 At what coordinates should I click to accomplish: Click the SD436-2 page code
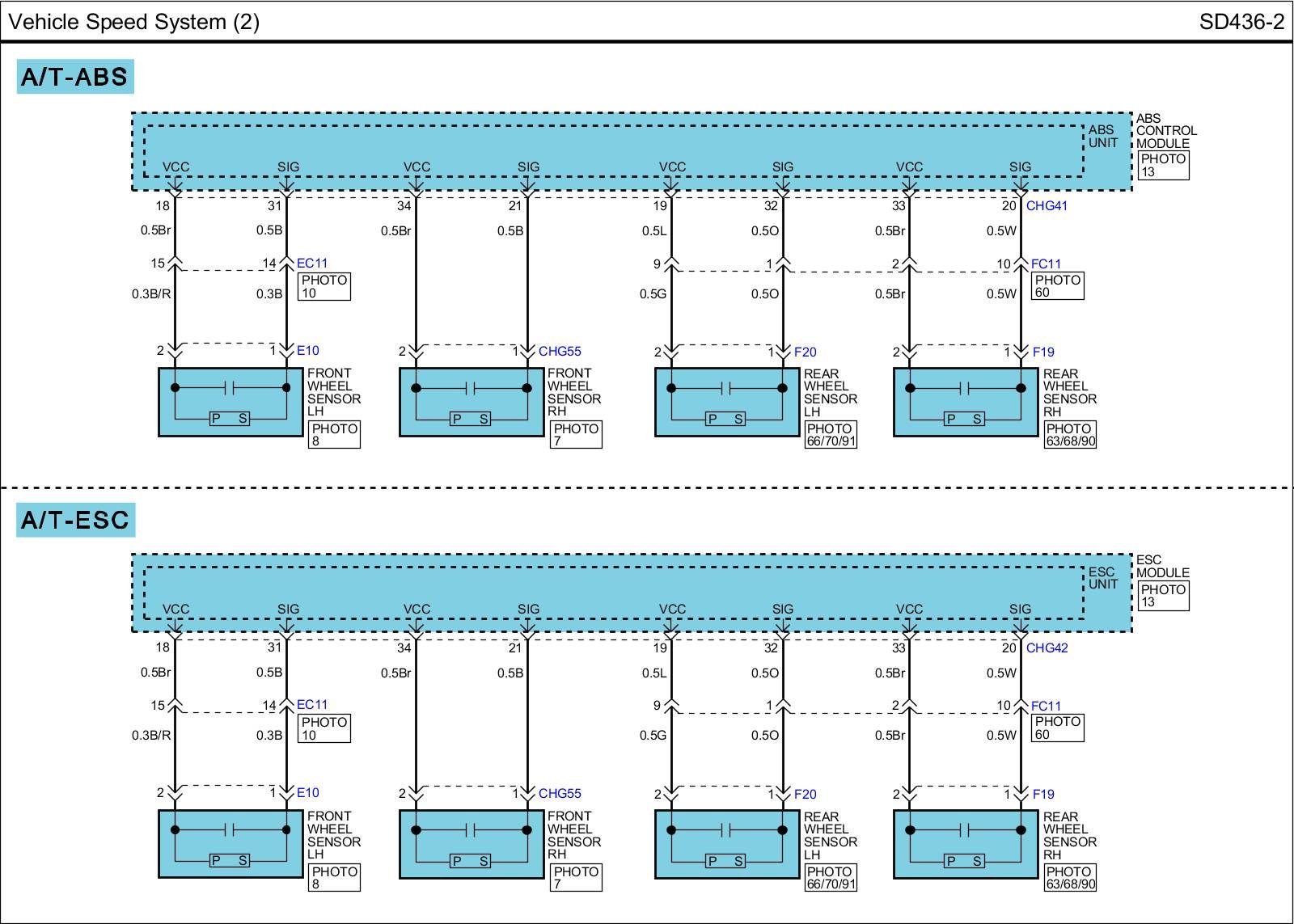coord(1241,22)
